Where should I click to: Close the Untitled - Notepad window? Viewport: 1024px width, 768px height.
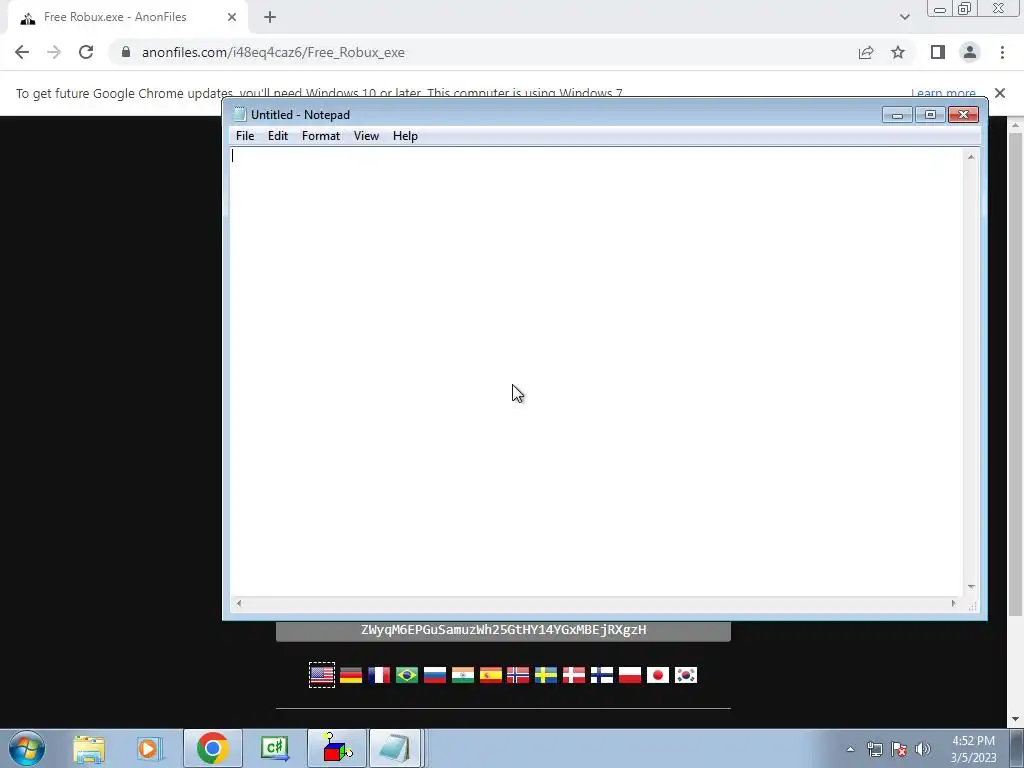click(x=963, y=115)
